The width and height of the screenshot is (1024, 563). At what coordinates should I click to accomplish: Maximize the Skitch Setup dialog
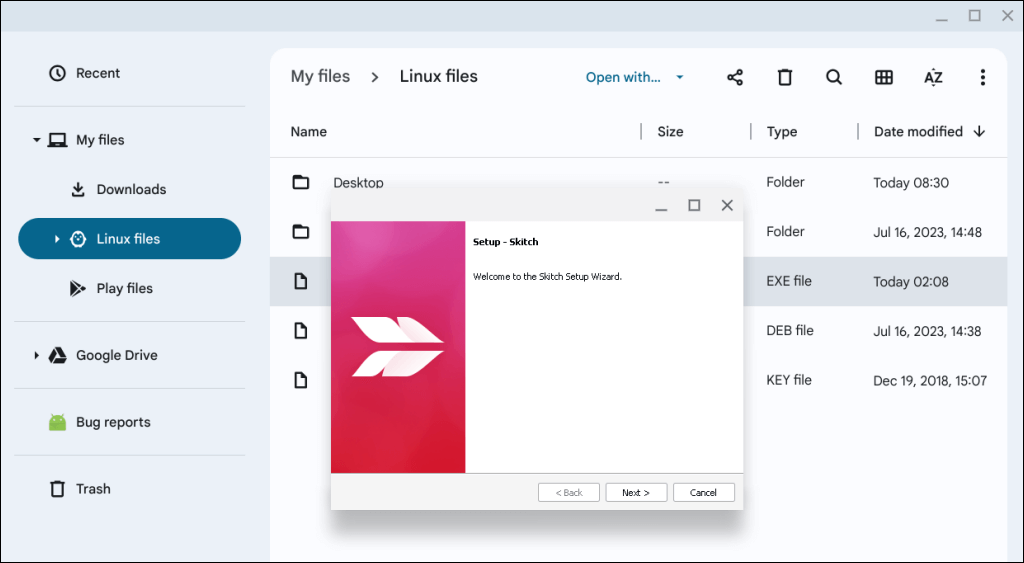pos(694,205)
